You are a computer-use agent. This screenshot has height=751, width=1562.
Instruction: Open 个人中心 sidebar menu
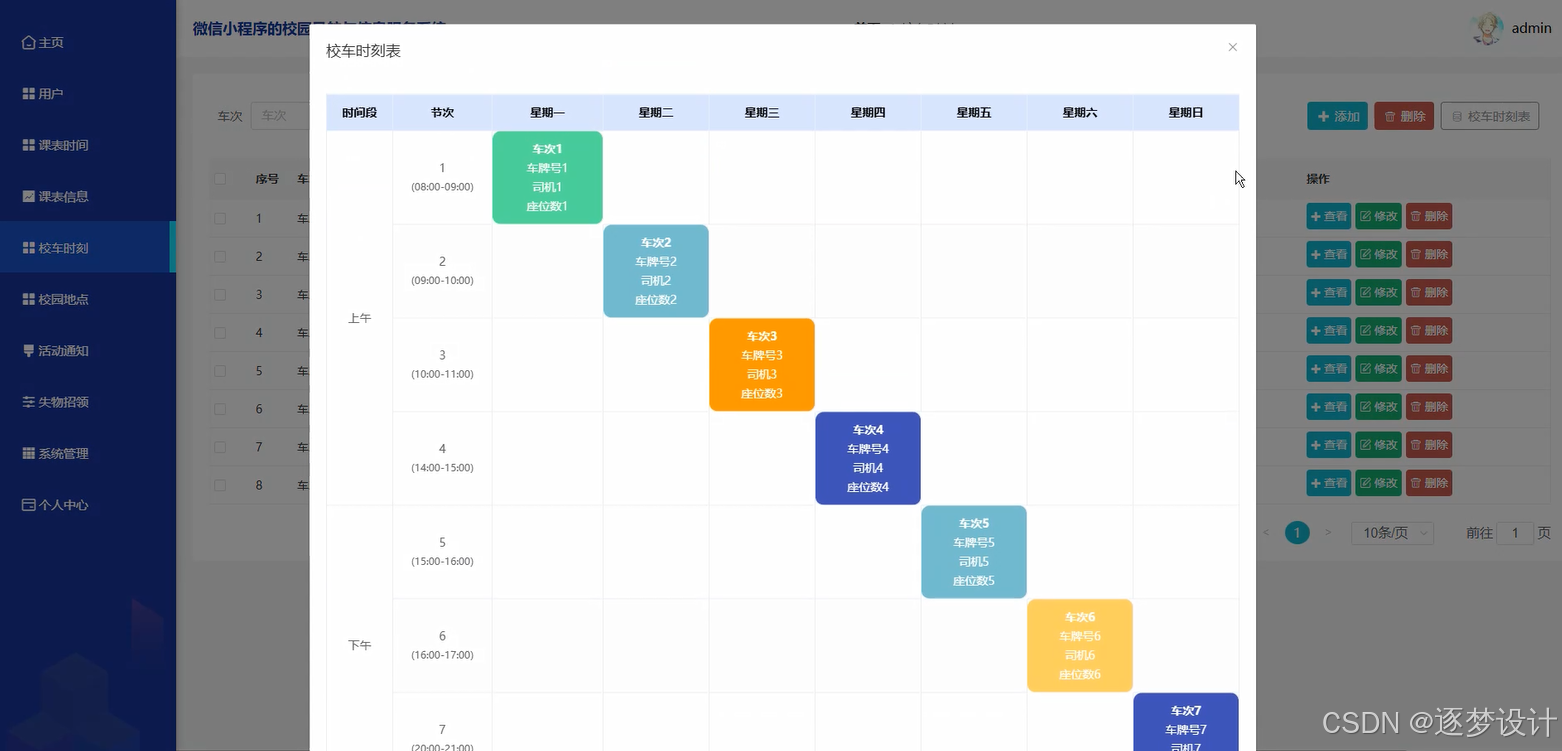click(x=88, y=505)
